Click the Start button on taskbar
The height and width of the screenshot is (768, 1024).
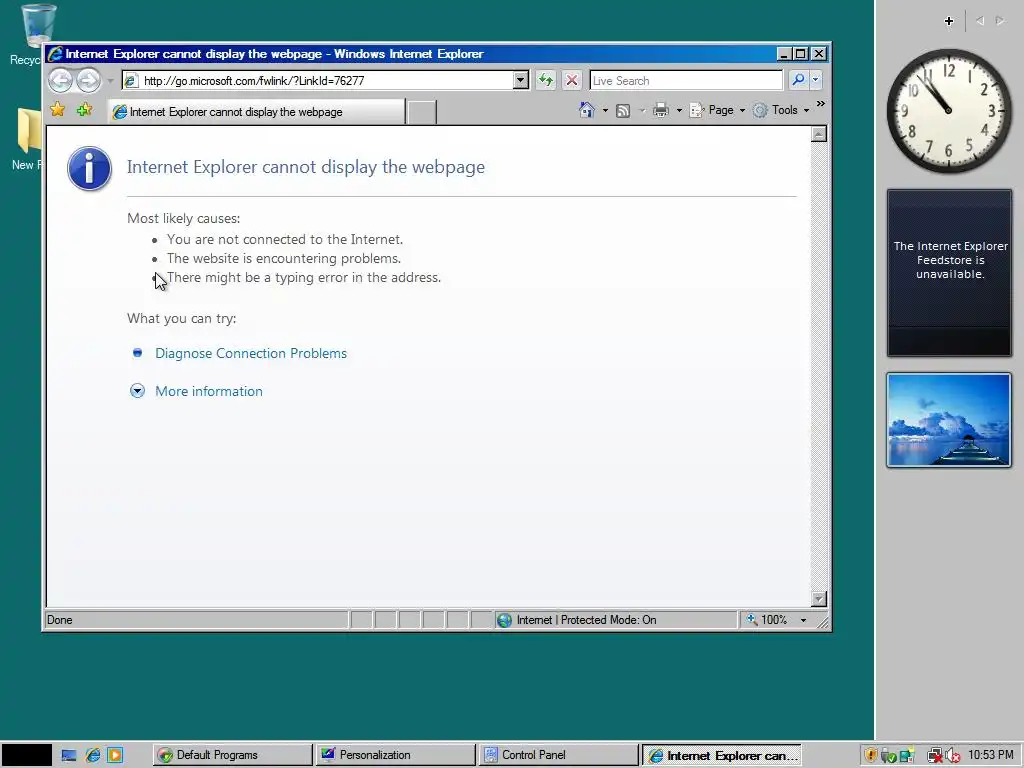tap(26, 755)
